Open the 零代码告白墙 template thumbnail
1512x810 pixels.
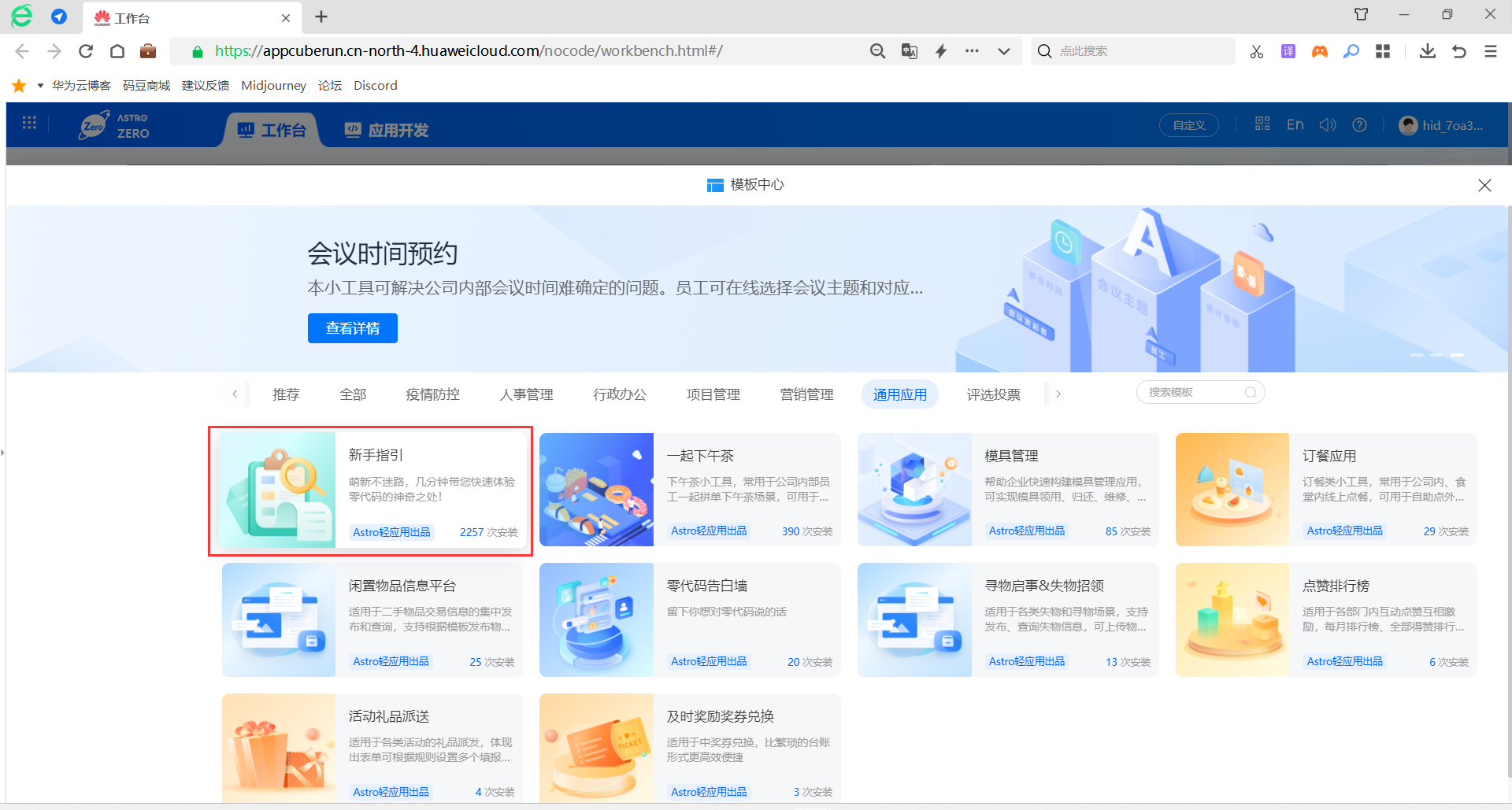597,620
